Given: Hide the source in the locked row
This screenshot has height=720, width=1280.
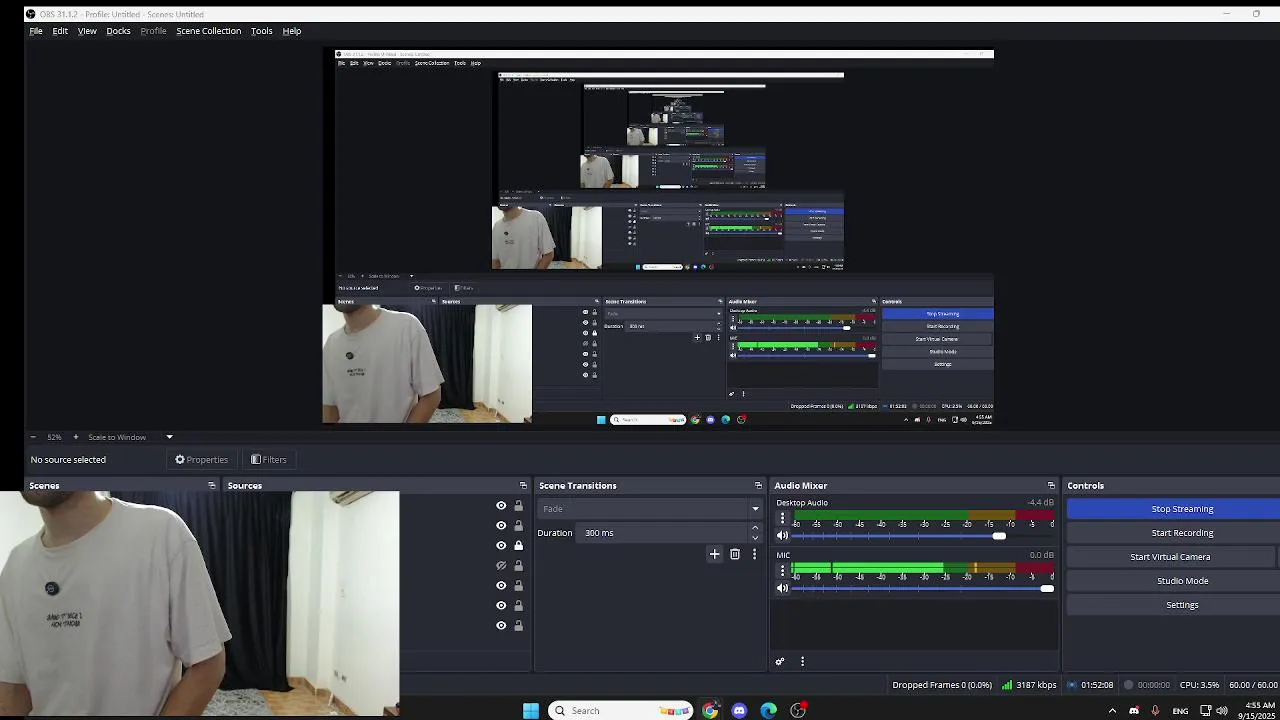Looking at the screenshot, I should point(501,545).
